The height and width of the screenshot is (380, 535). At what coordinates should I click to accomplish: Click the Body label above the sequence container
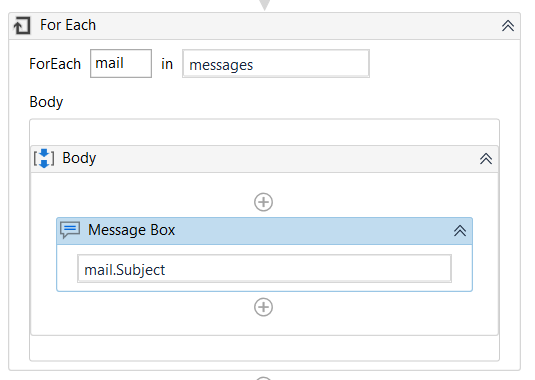[x=46, y=102]
